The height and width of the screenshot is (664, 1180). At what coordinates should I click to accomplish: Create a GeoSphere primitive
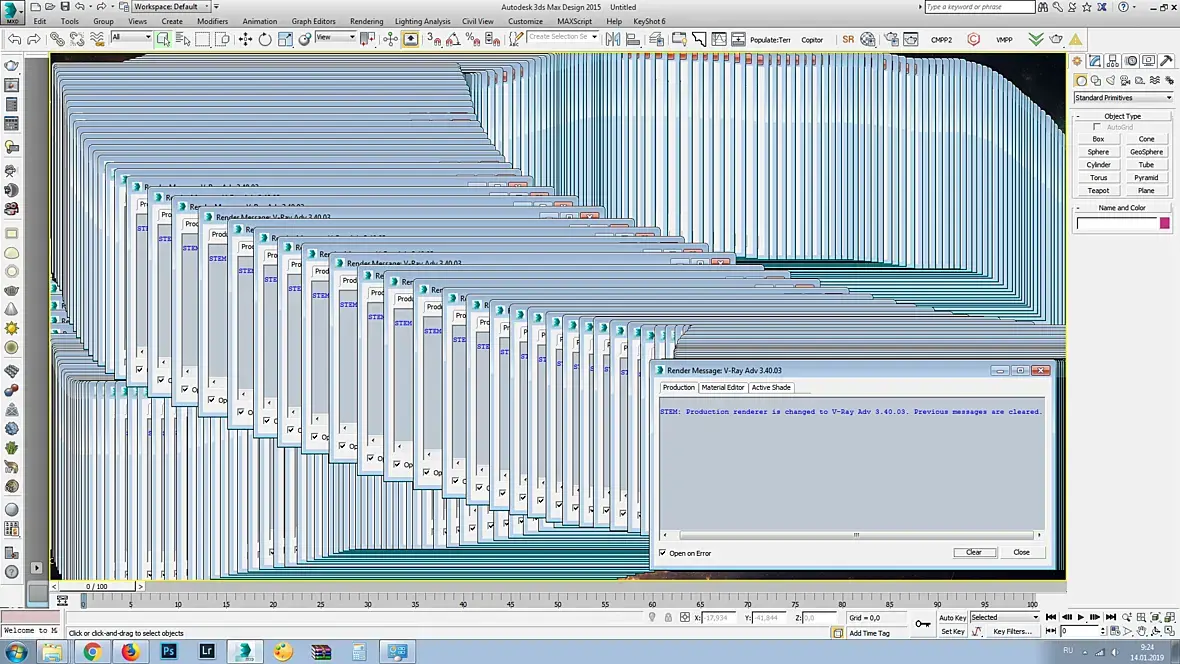(1146, 152)
